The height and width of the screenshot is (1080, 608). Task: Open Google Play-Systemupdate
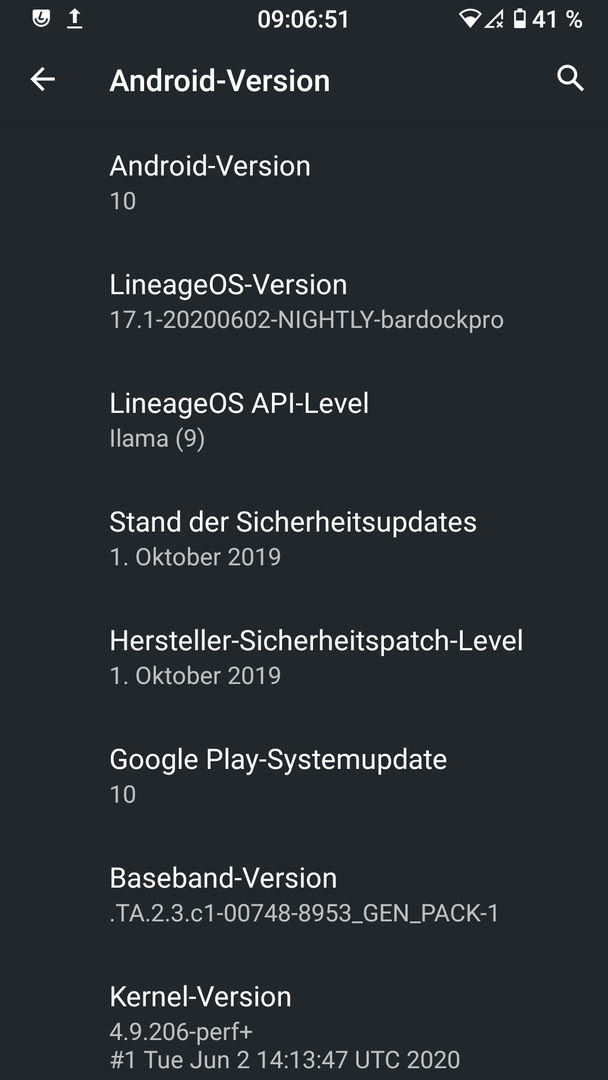pos(304,775)
